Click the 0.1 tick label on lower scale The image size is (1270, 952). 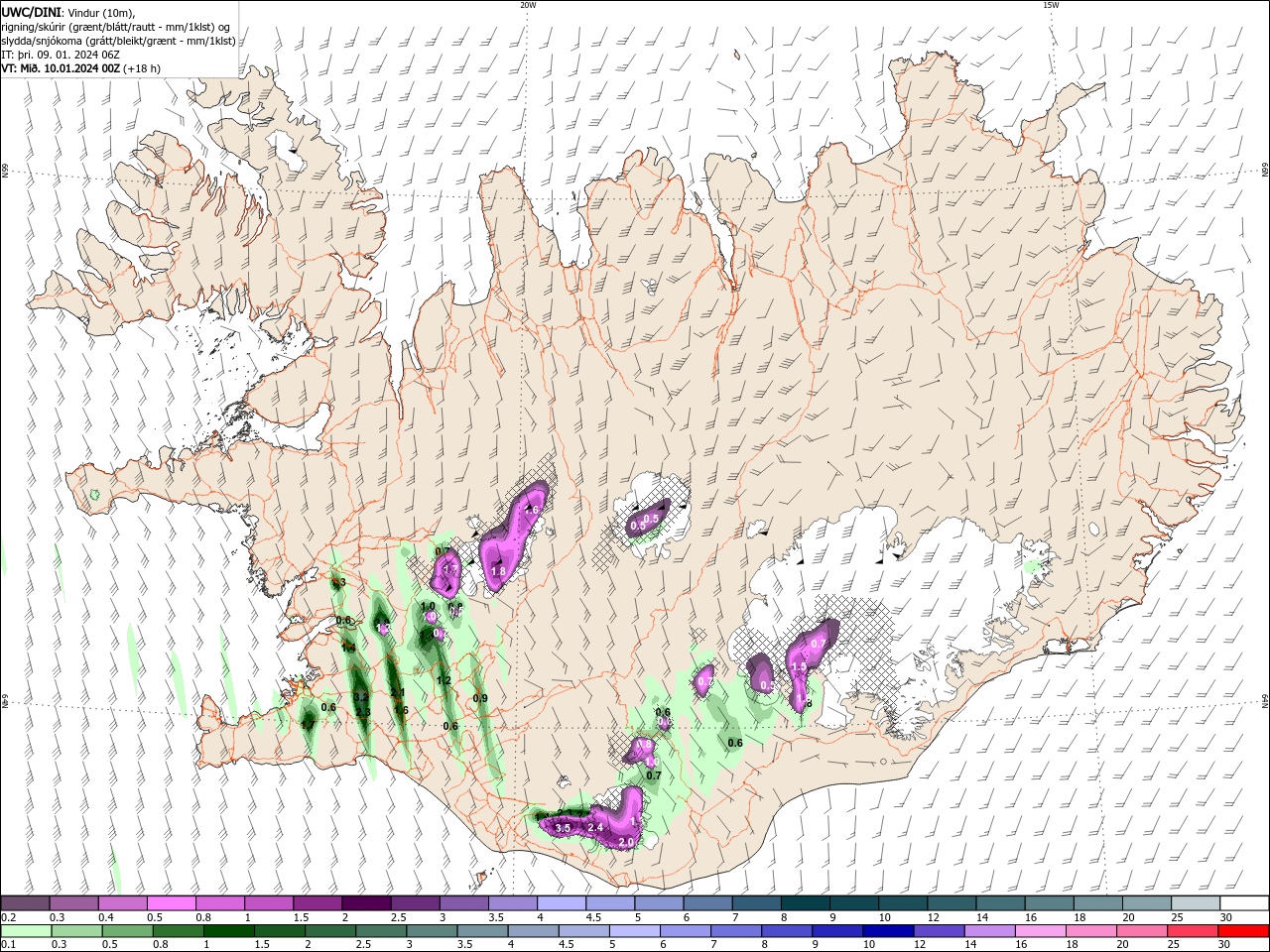coord(8,945)
